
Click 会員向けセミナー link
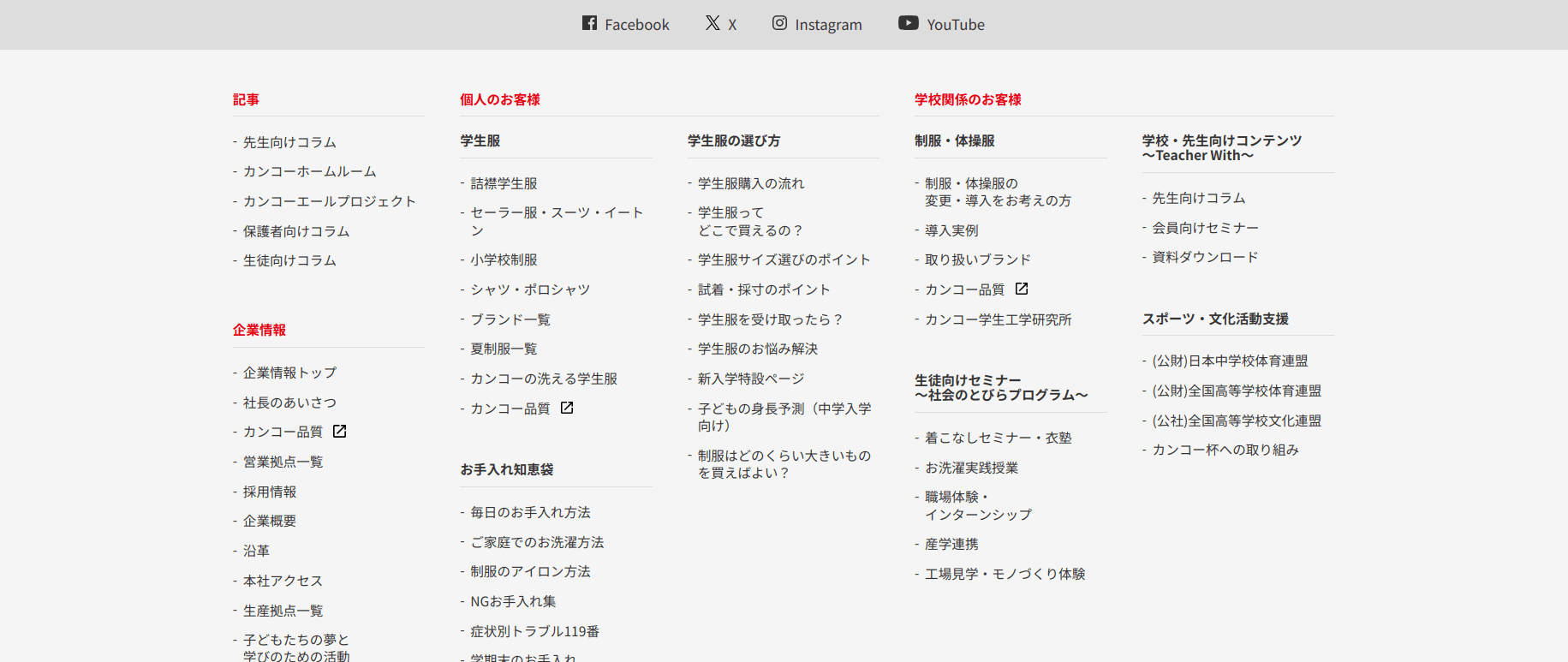tap(1205, 228)
